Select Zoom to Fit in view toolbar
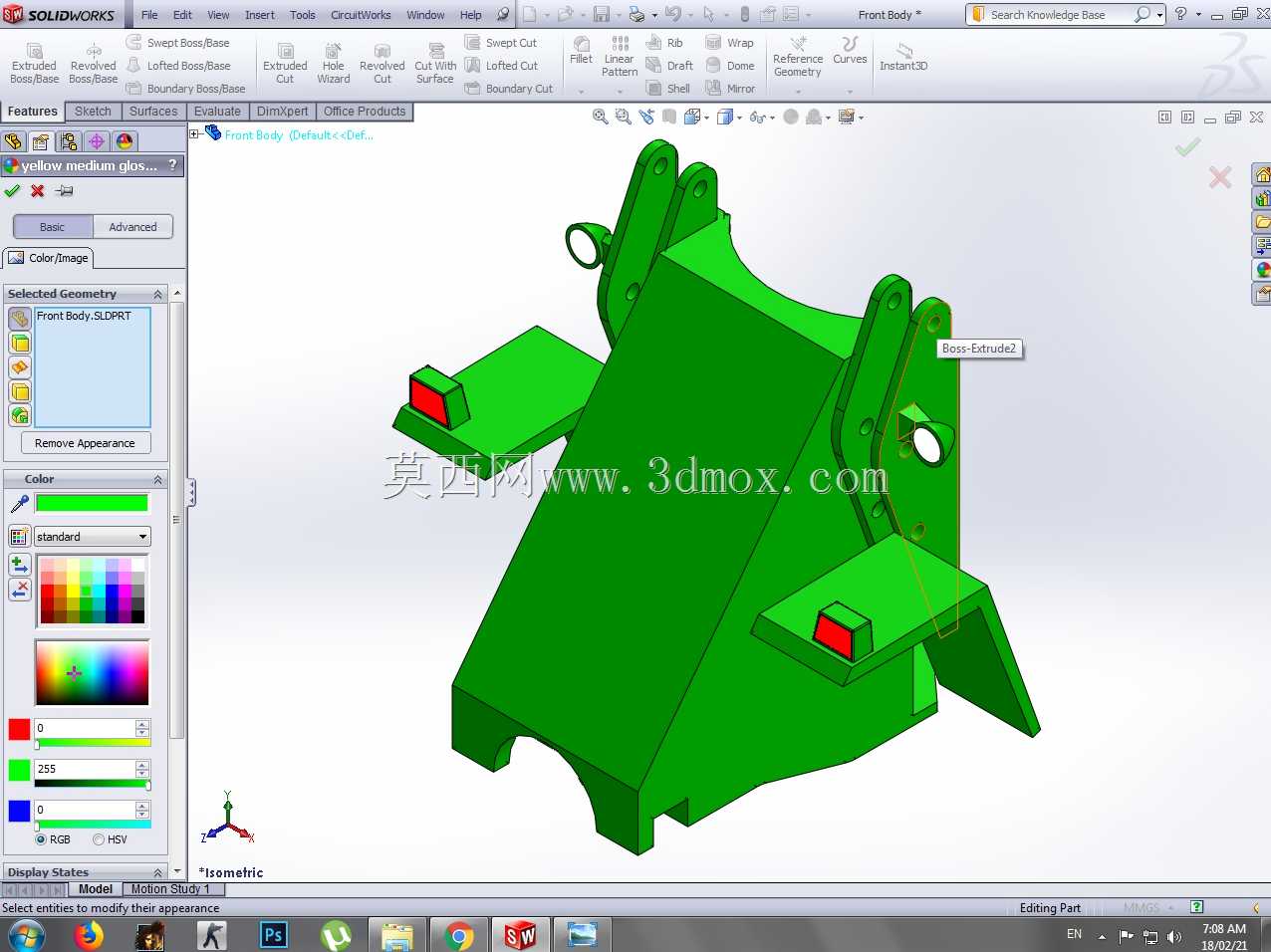1271x952 pixels. tap(601, 118)
